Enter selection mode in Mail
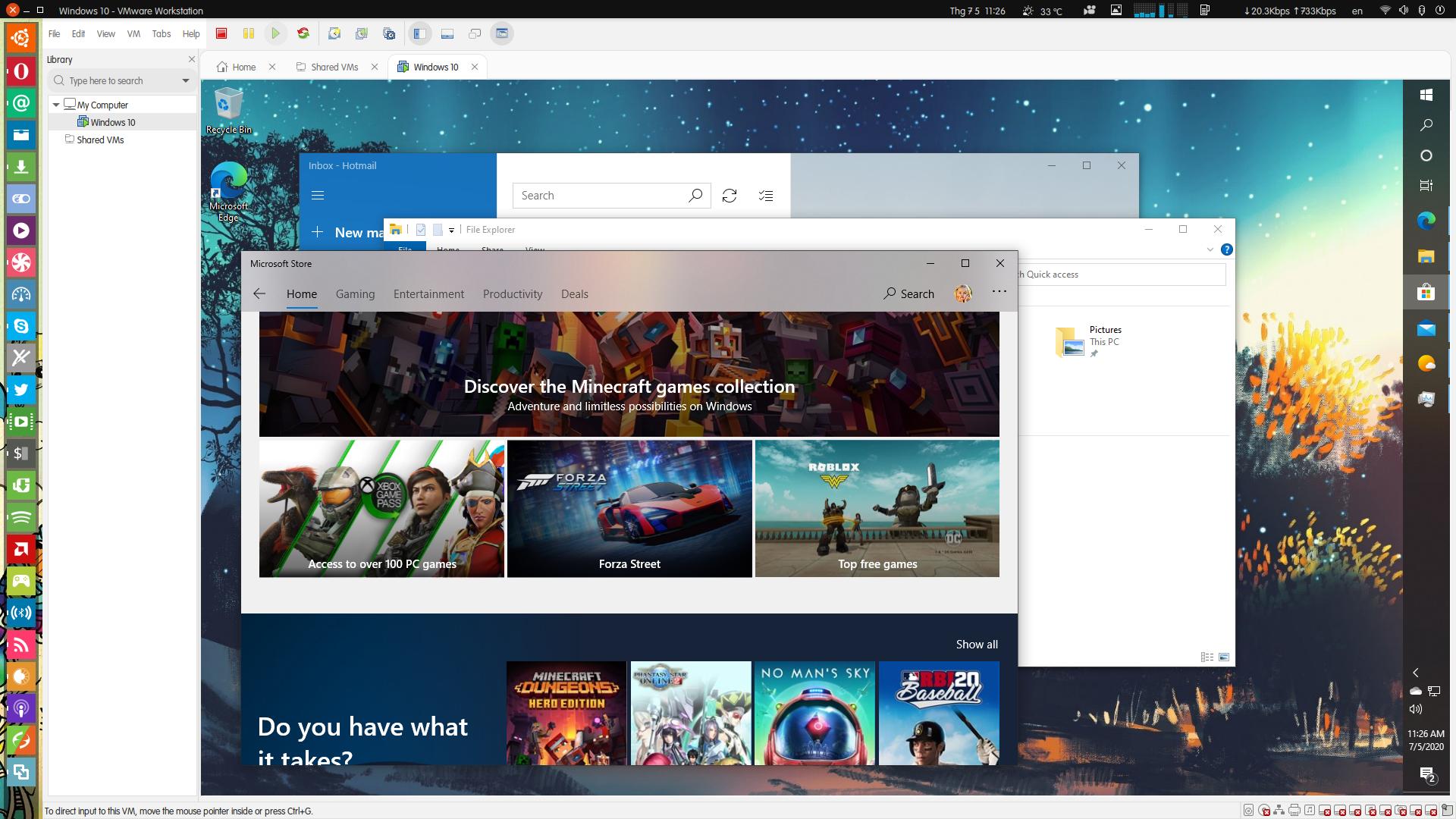The height and width of the screenshot is (819, 1456). click(766, 196)
